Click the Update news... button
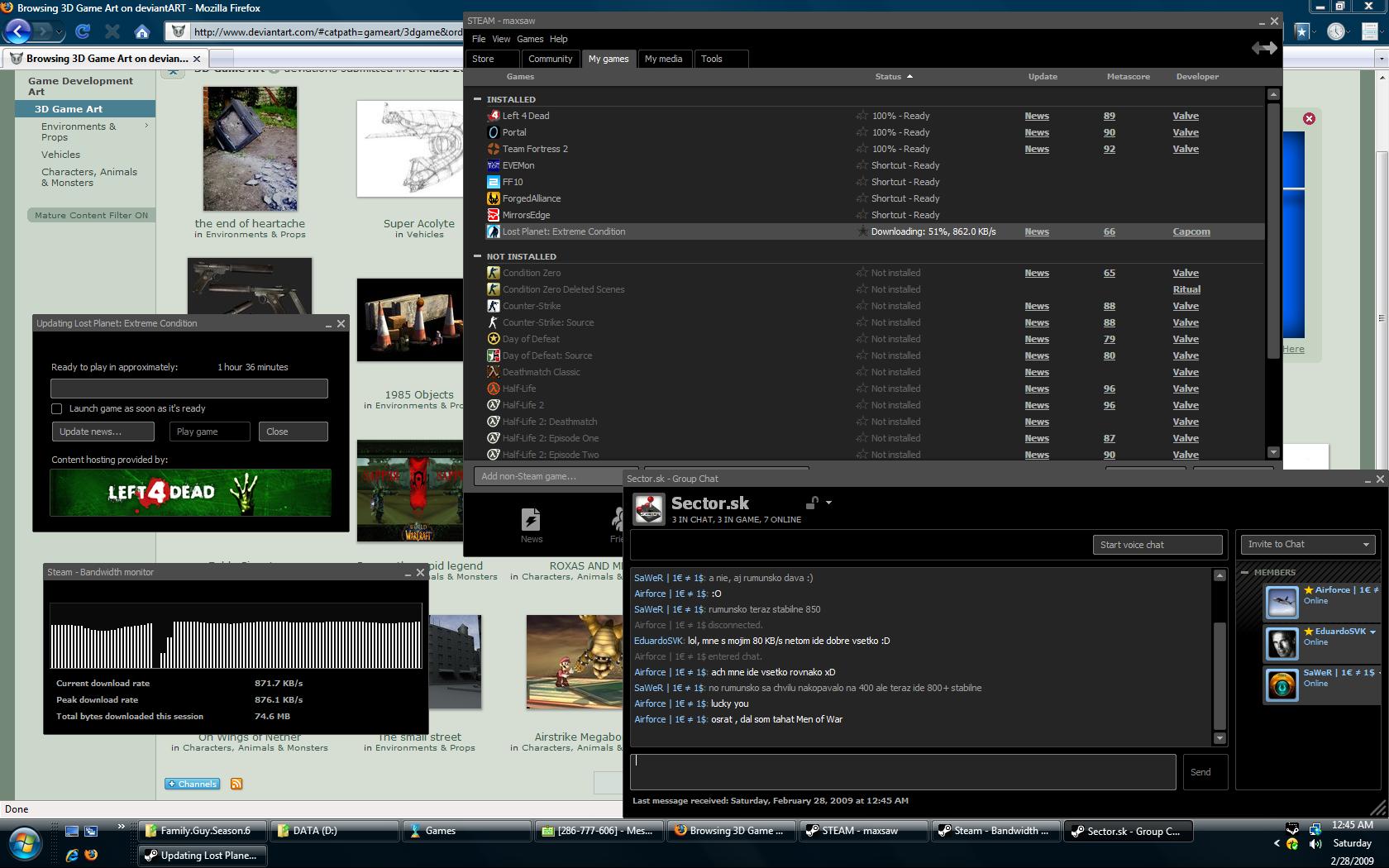The height and width of the screenshot is (868, 1389). click(x=103, y=432)
